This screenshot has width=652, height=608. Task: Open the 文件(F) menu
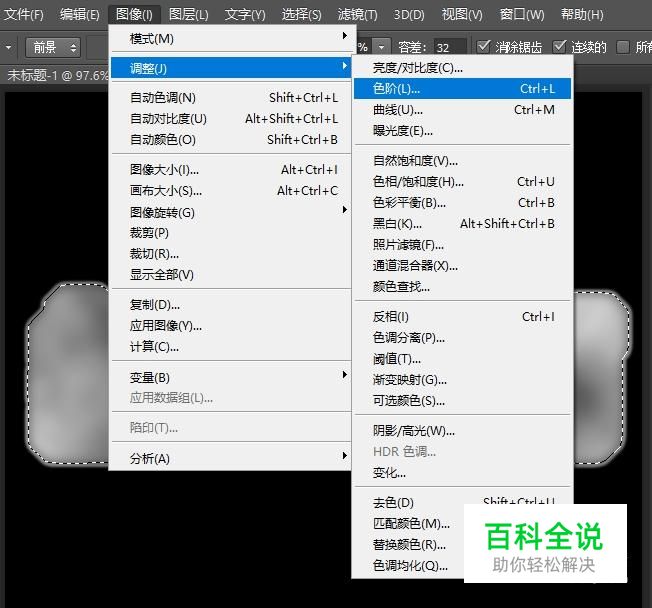[x=23, y=15]
